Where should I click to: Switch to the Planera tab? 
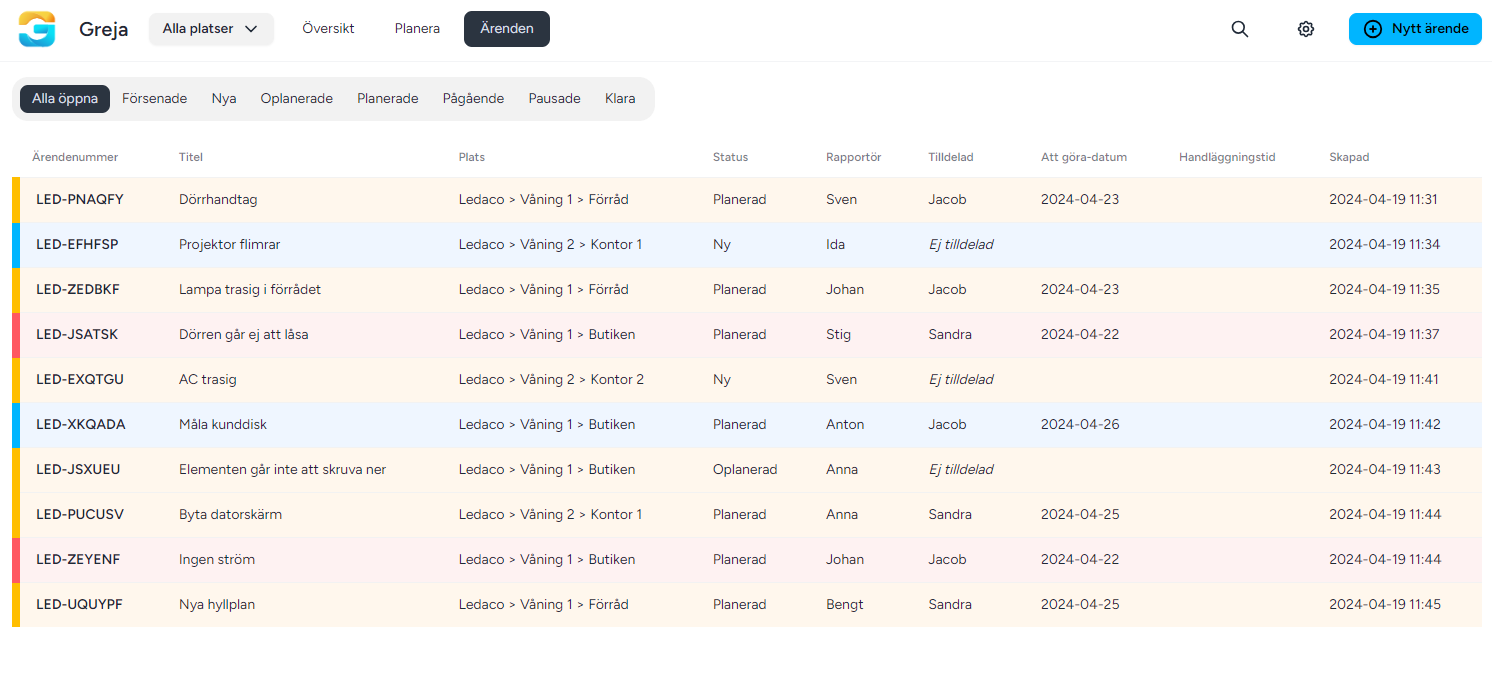click(417, 29)
